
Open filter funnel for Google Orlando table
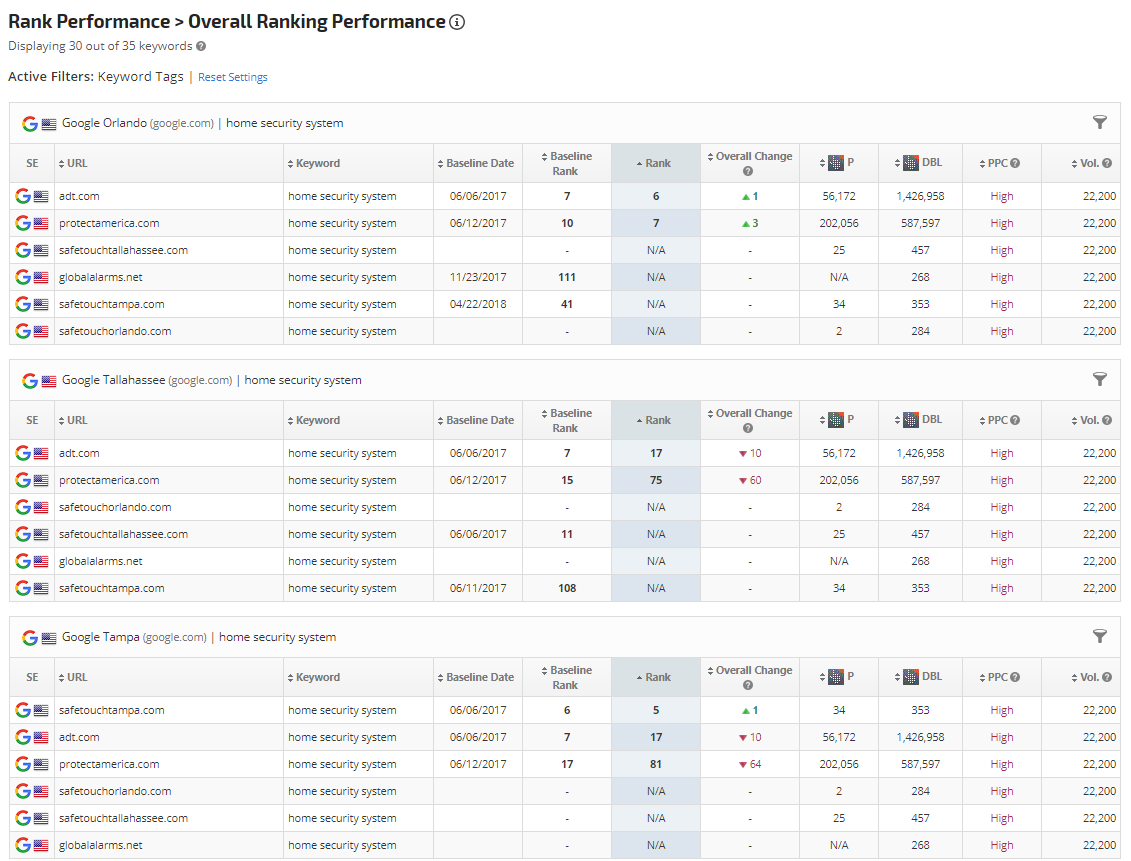tap(1100, 122)
